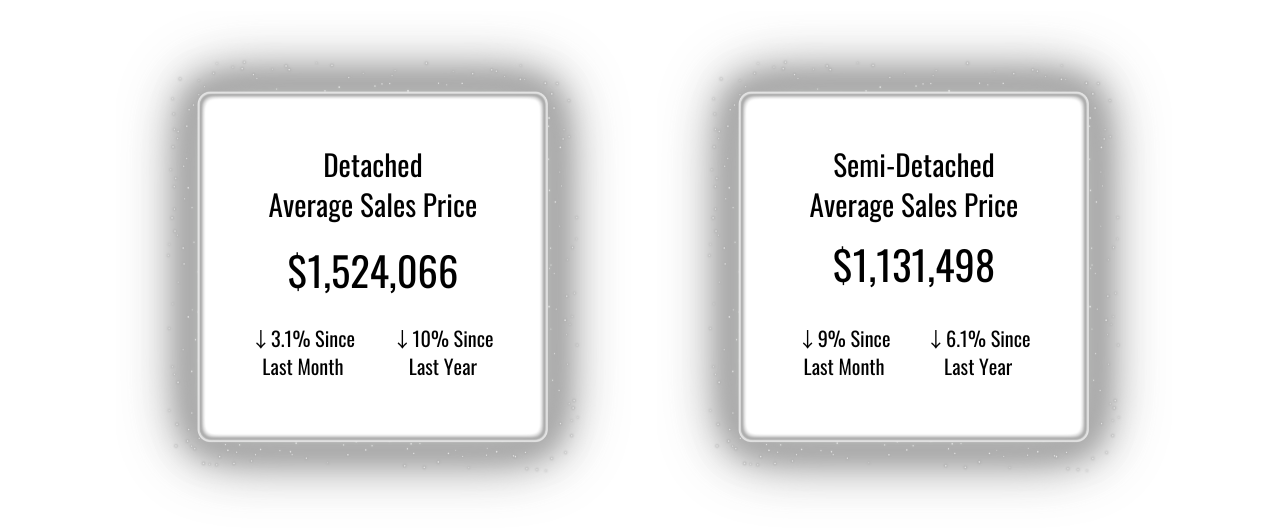This screenshot has width=1280, height=528.
Task: Click the 10% Since text
Action: (452, 339)
